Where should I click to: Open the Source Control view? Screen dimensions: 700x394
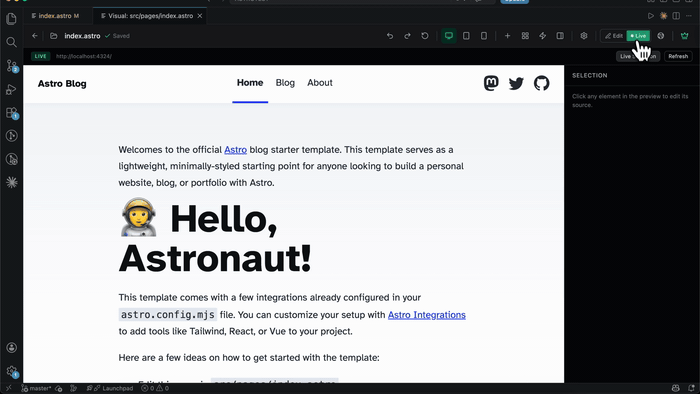coord(12,66)
